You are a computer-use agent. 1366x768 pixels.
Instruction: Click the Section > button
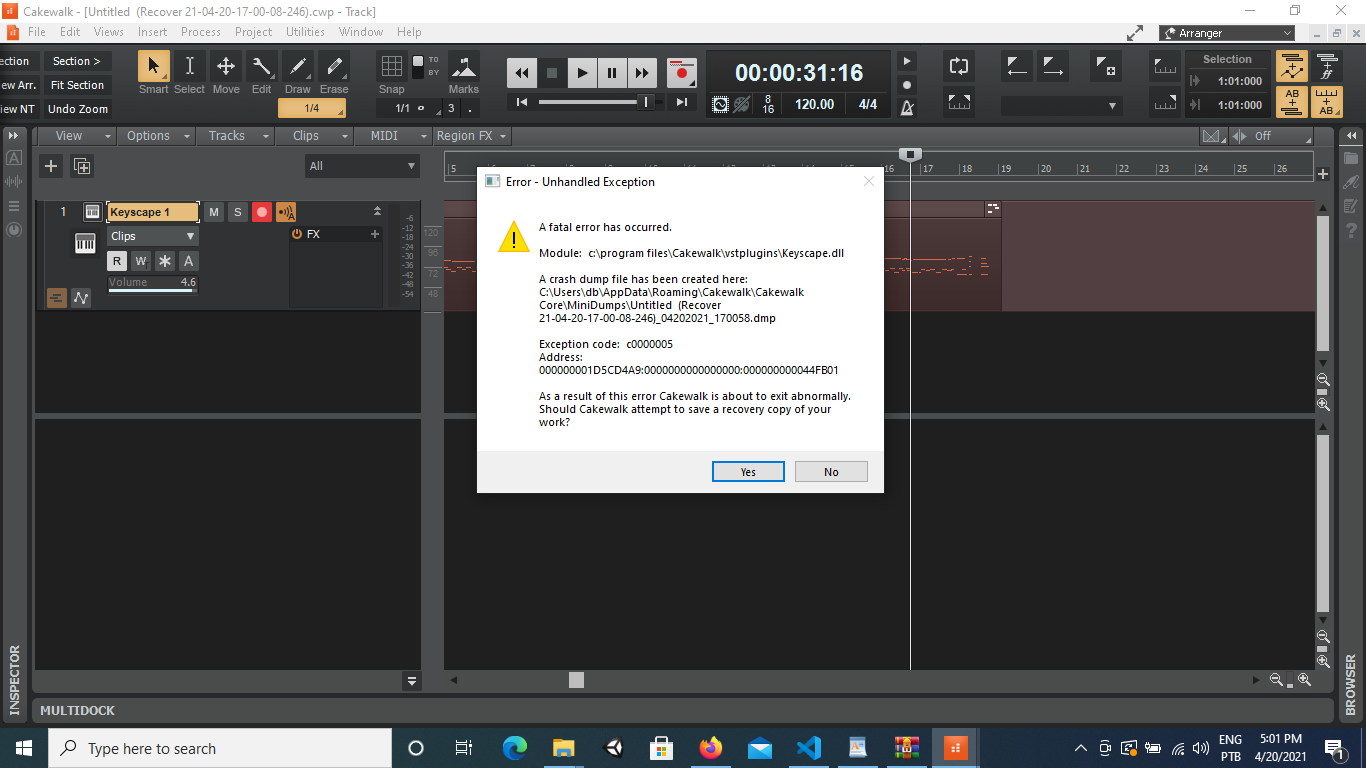point(77,61)
